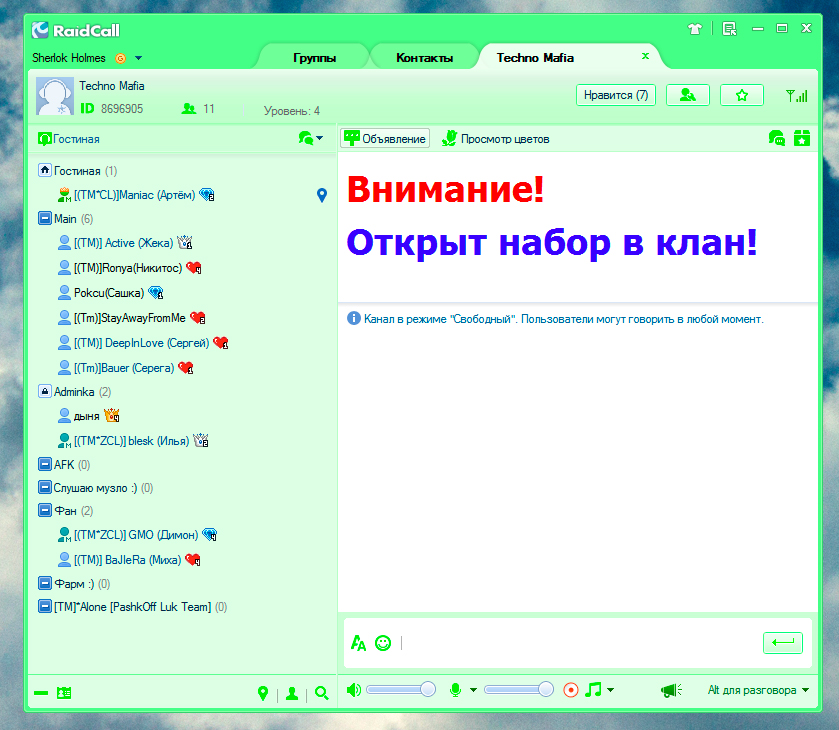
Task: Select user [(TM*ZCL)] blesk (Илья)
Action: pyautogui.click(x=132, y=441)
